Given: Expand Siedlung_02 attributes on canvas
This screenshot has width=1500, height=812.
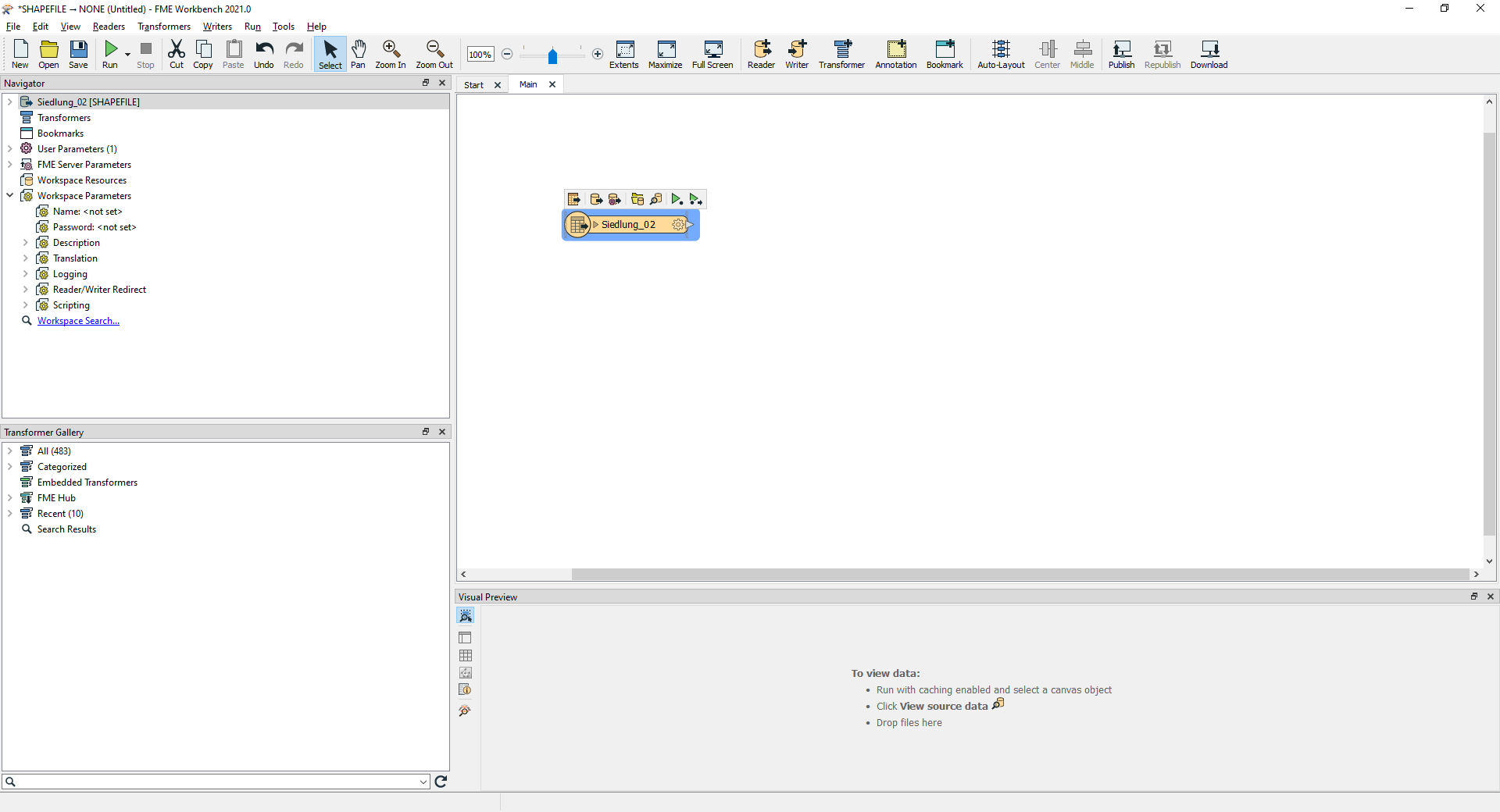Looking at the screenshot, I should click(x=595, y=225).
